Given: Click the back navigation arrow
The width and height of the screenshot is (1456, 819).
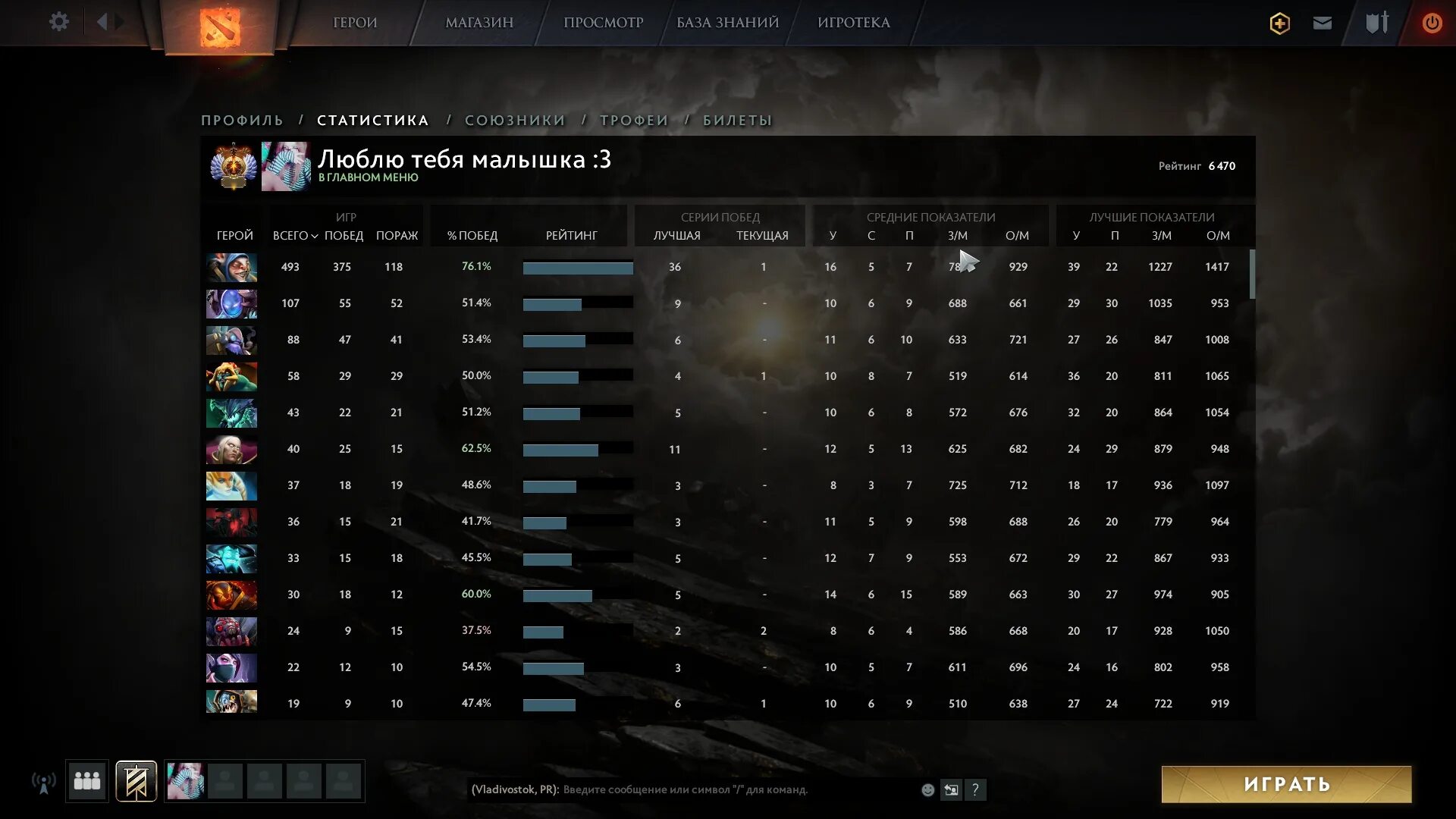Looking at the screenshot, I should tap(102, 22).
